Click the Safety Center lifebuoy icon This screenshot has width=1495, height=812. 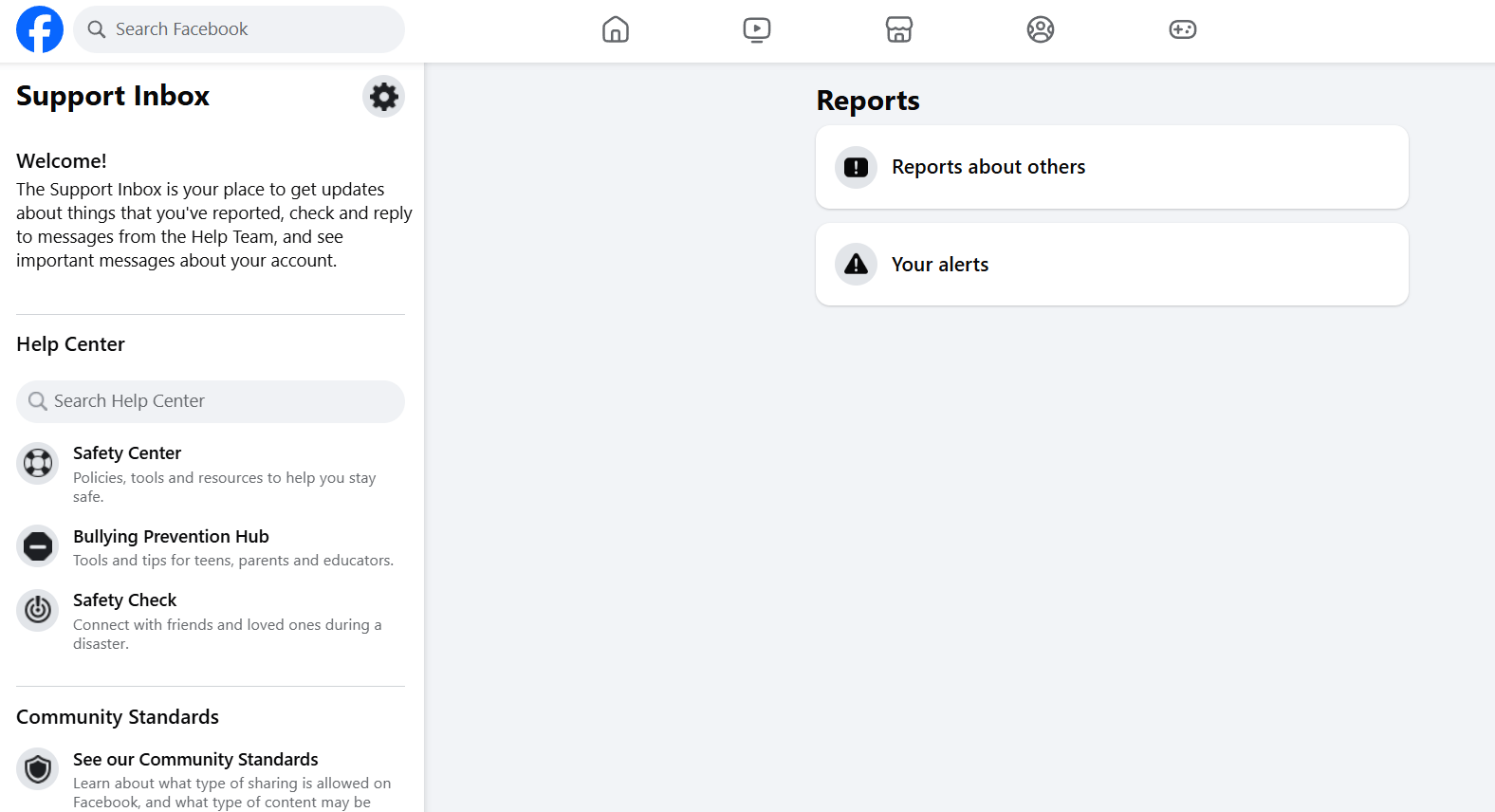coord(38,463)
